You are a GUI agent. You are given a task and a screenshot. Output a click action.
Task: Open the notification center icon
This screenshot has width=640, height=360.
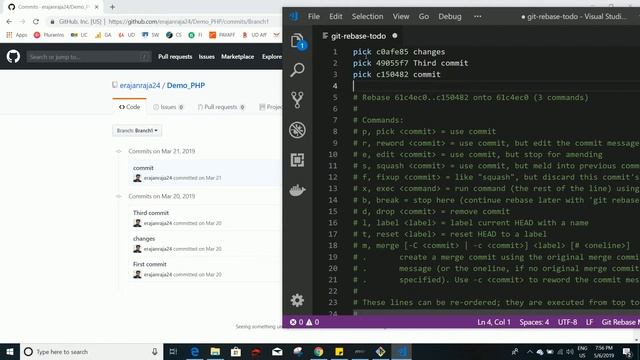pyautogui.click(x=627, y=352)
